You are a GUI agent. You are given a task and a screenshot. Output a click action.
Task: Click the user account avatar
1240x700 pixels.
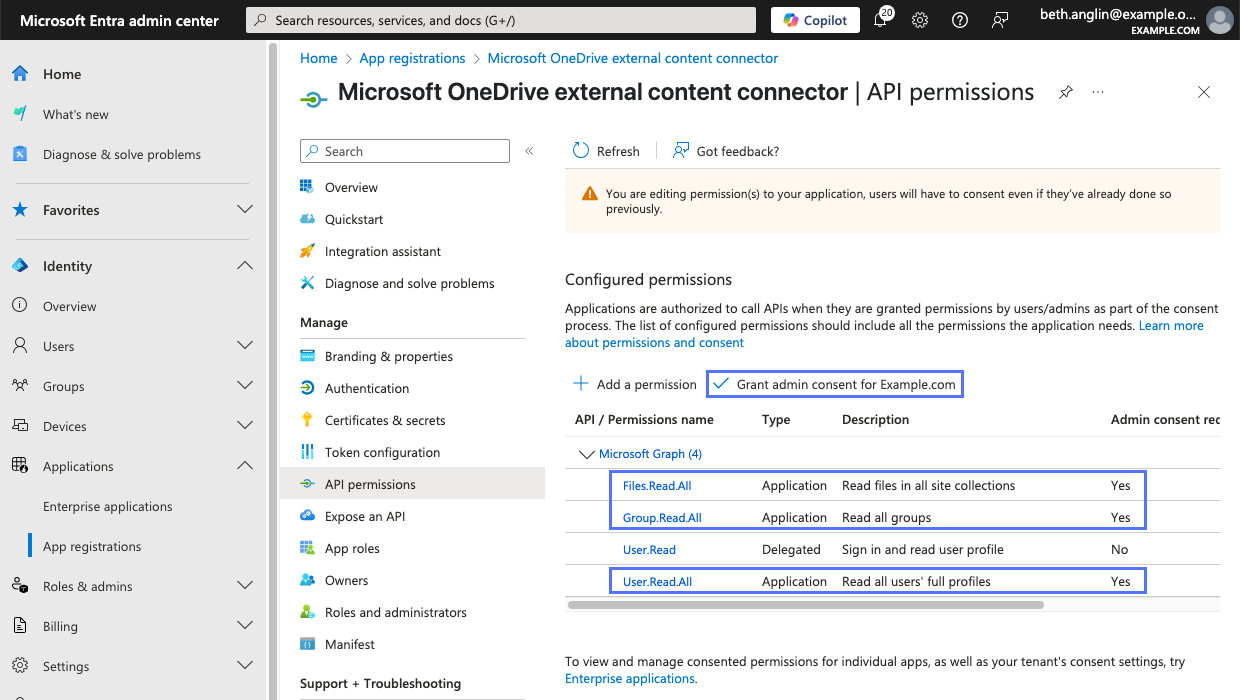[x=1219, y=20]
